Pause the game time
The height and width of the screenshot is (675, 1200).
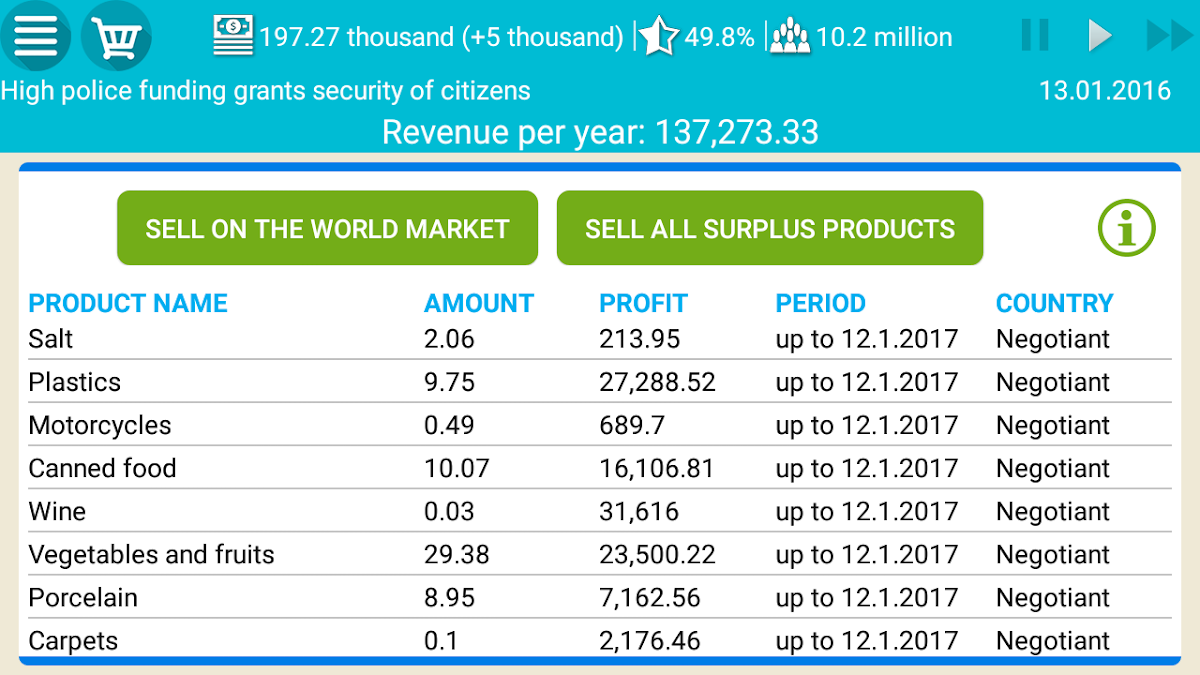coord(1035,36)
